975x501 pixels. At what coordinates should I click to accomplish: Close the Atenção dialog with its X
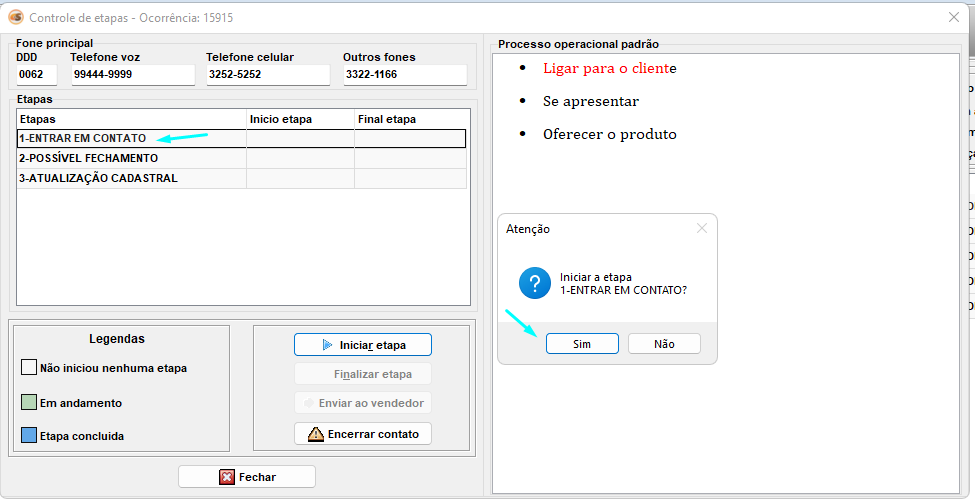702,228
